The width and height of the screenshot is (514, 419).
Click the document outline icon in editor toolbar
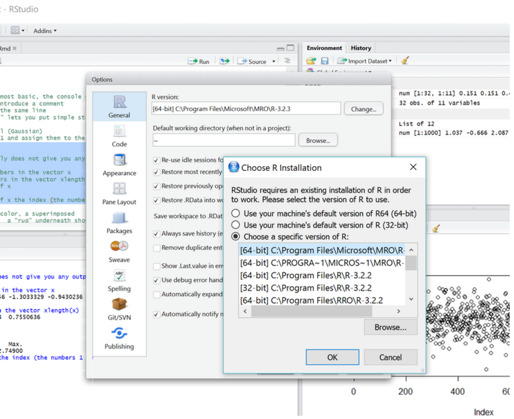(x=287, y=61)
